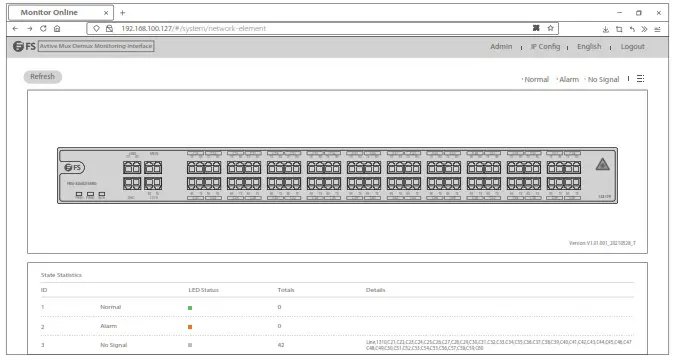Minimize the browser window
Viewport: 674px width, 361px height.
[x=619, y=13]
